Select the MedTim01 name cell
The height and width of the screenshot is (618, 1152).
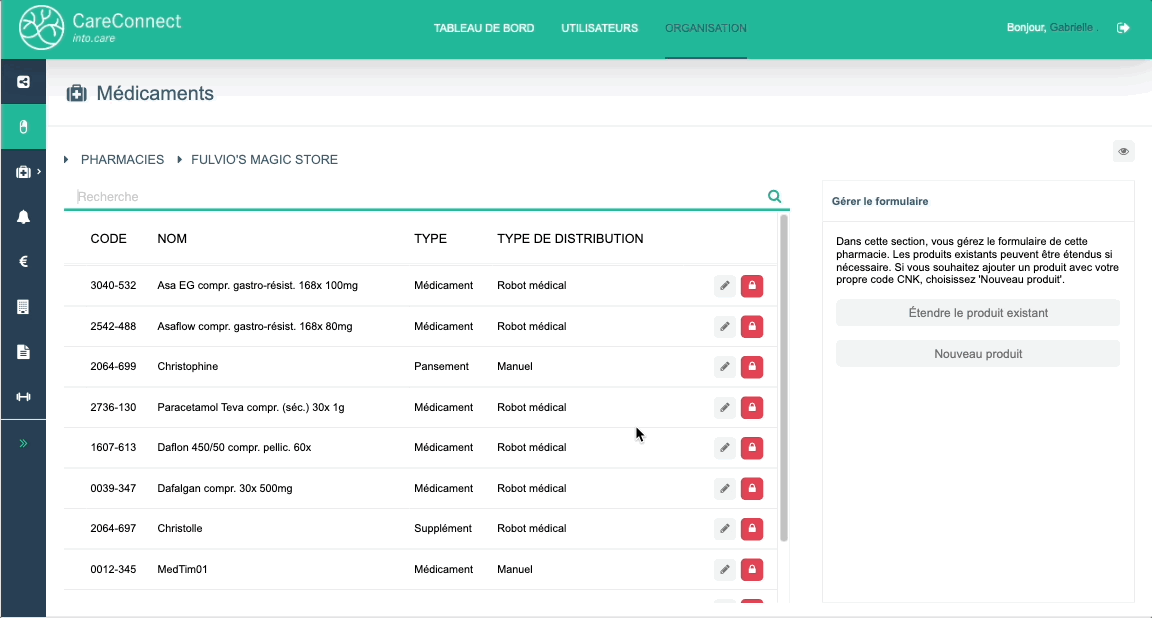[x=182, y=569]
